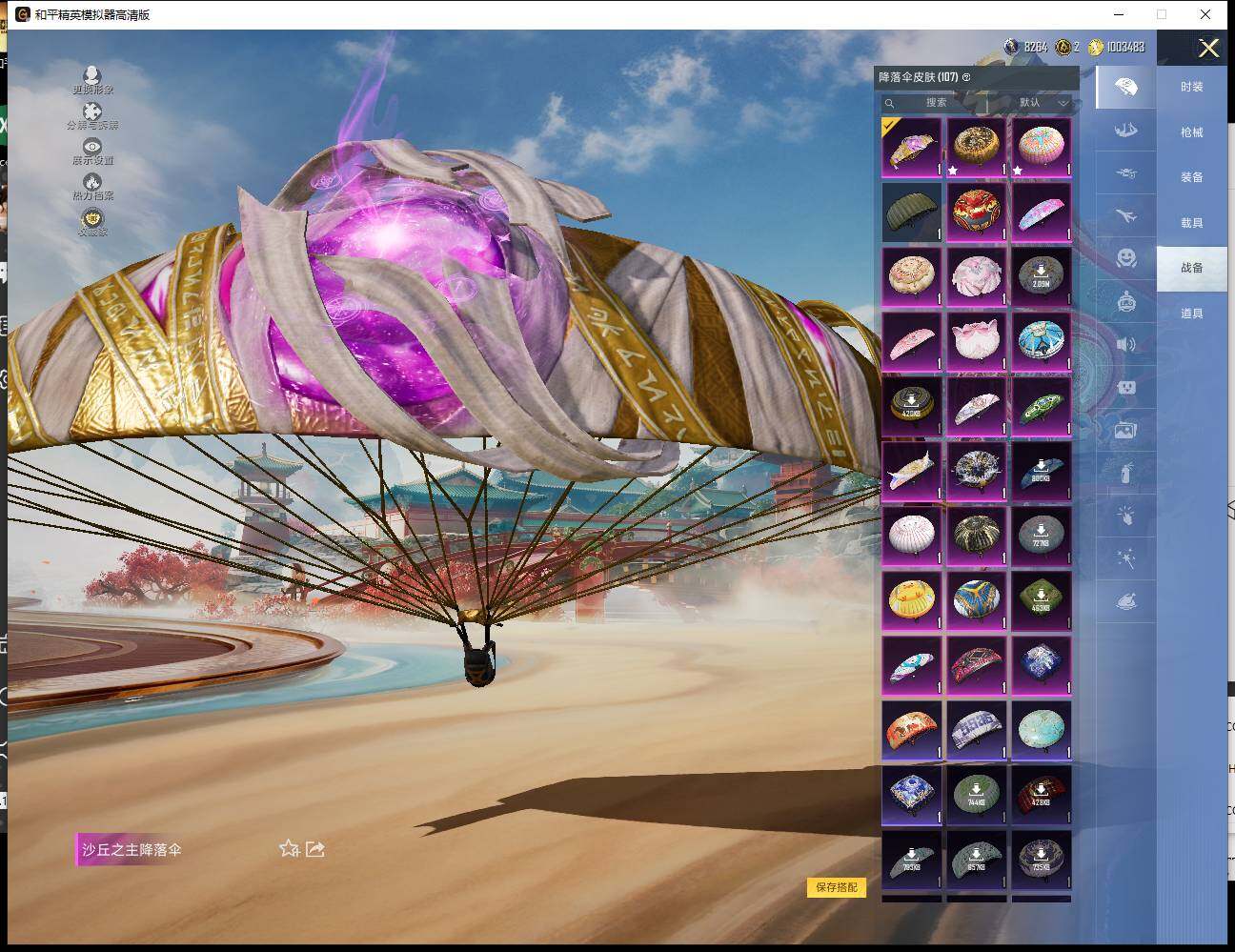Click the gold coin balance 1003483
This screenshot has width=1235, height=952.
pyautogui.click(x=1117, y=47)
